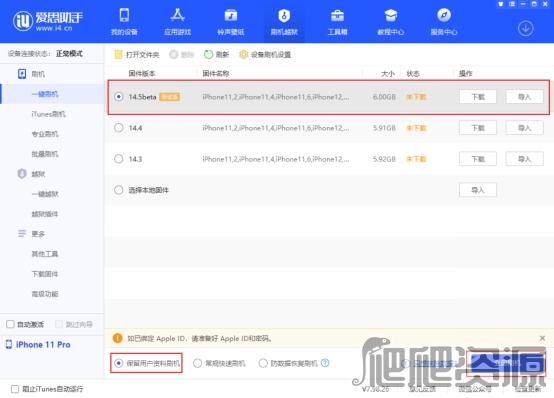This screenshot has height=398, width=554.
Task: Click the orange test-version badge beside 14.5beta
Action: (x=170, y=97)
